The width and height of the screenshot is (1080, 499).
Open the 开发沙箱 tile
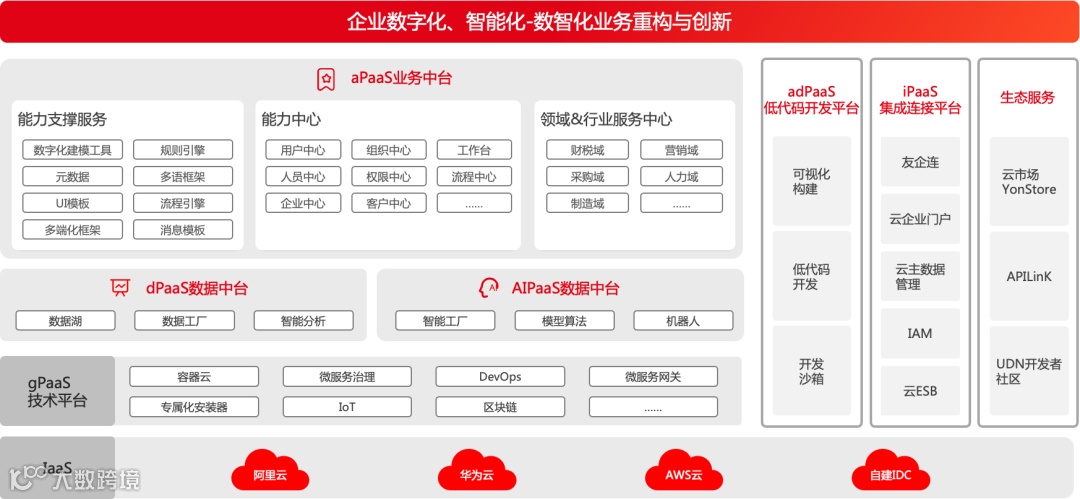click(x=812, y=370)
